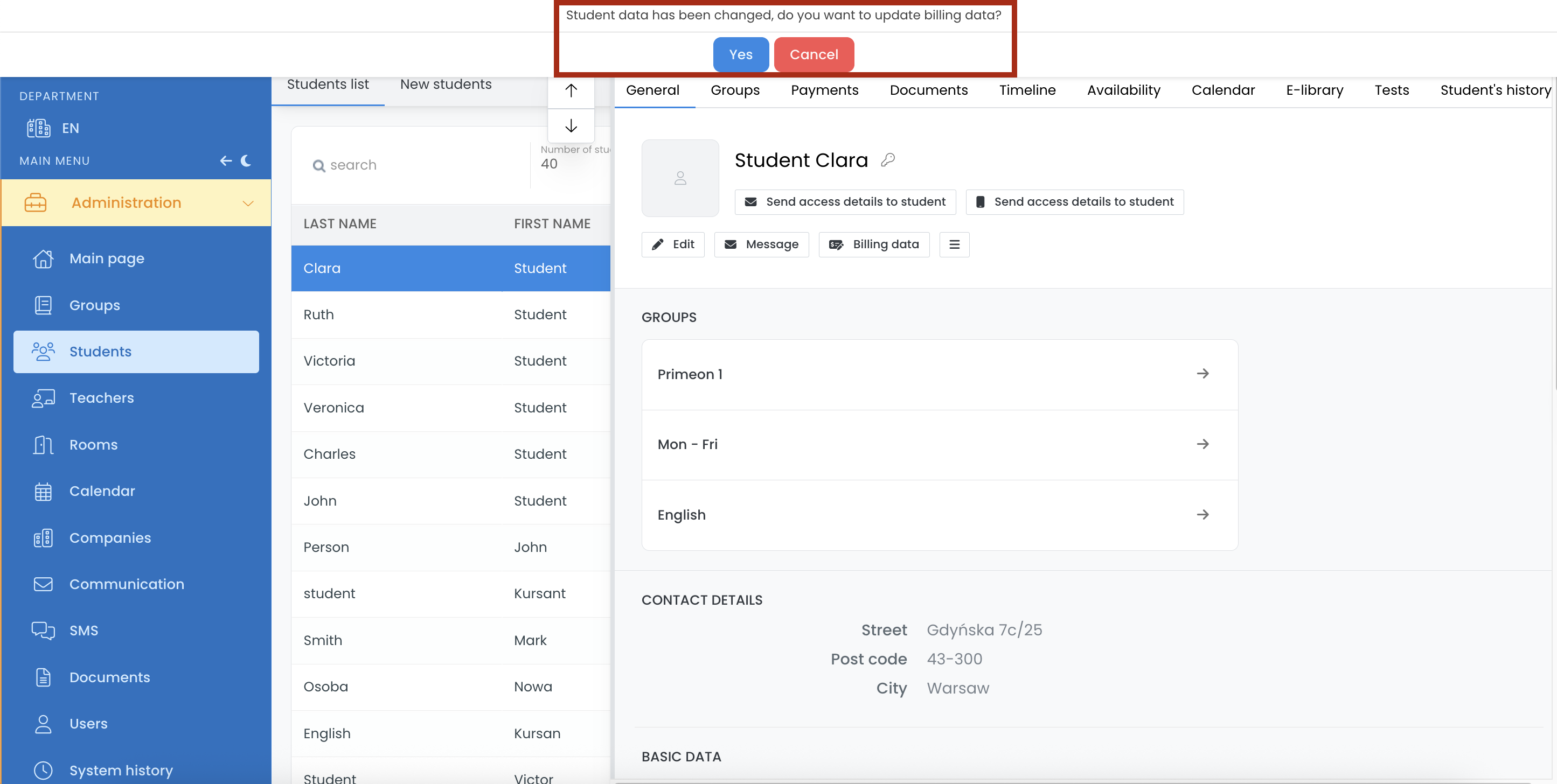This screenshot has height=784, width=1557.
Task: Open English group arrow
Action: coord(1202,515)
